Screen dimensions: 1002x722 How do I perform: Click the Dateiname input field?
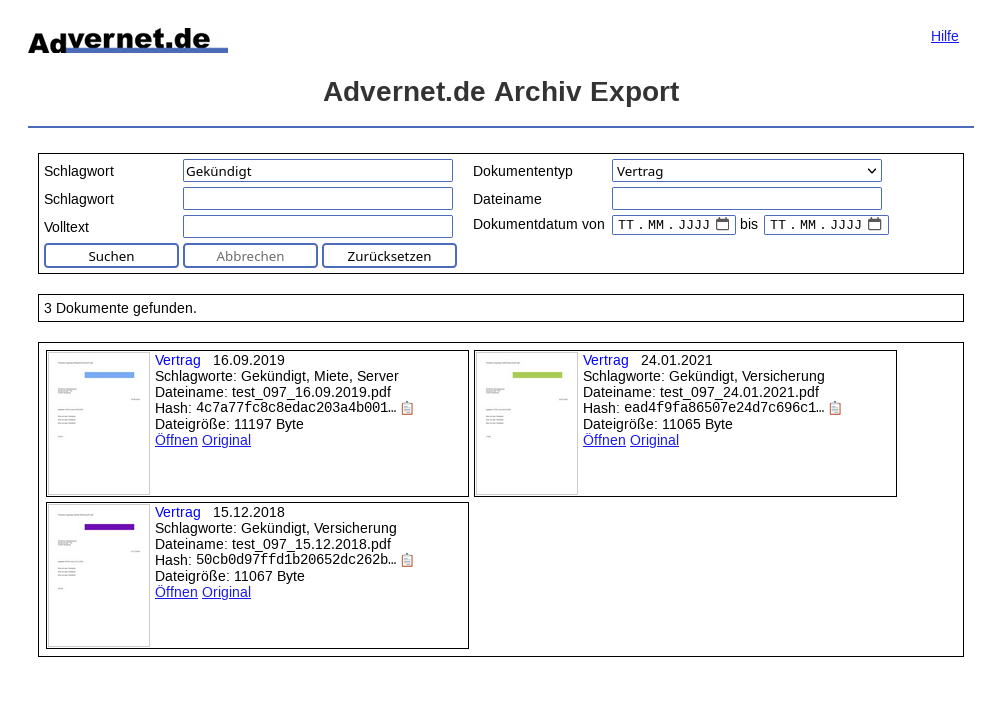tap(746, 199)
